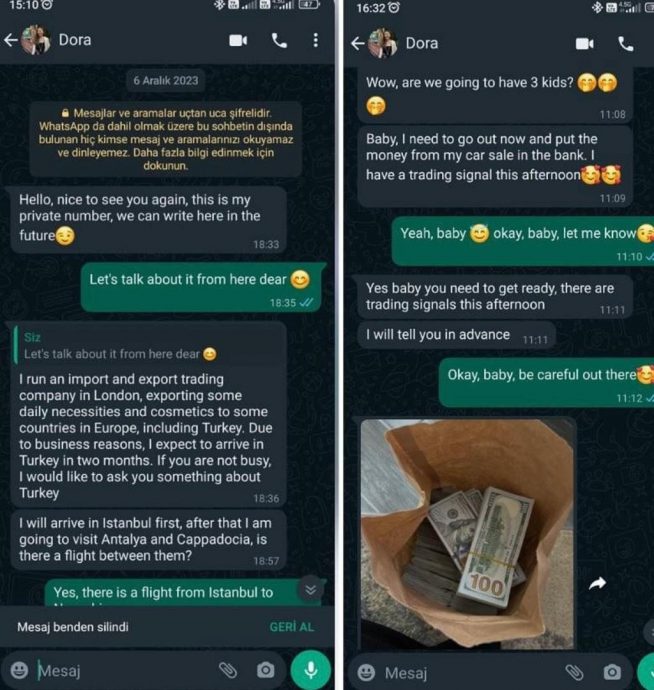Tap the attachment paperclip in right chat
This screenshot has width=654, height=690.
click(x=574, y=672)
